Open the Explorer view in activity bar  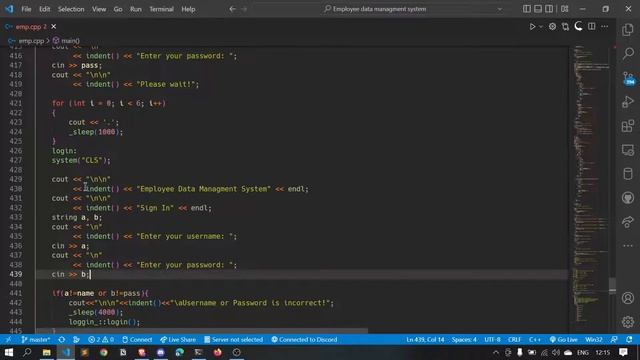628,29
